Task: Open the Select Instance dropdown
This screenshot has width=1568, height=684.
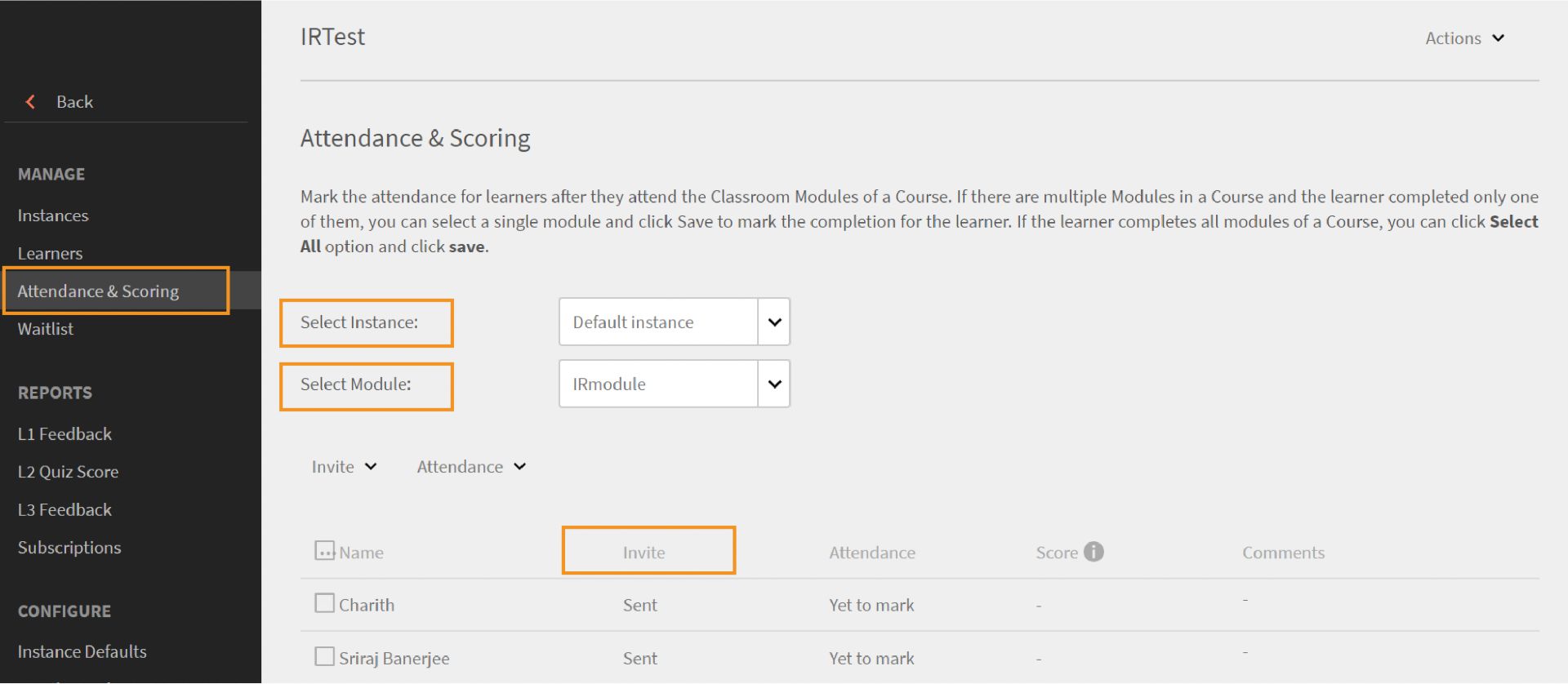Action: point(773,322)
